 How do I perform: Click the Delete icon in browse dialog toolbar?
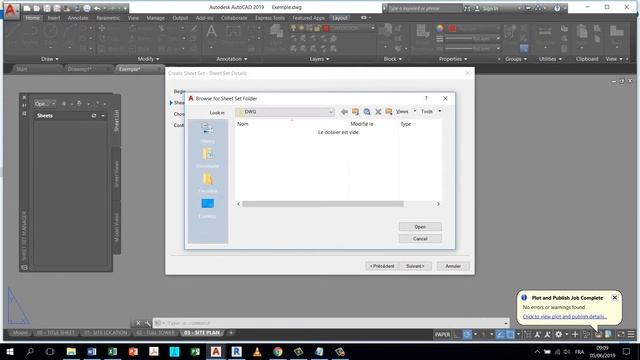click(378, 112)
